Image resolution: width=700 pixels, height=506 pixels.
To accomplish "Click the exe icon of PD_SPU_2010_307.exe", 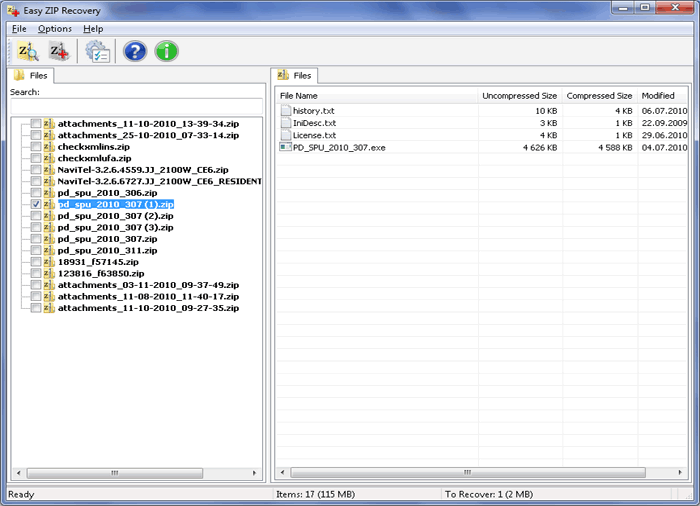I will pyautogui.click(x=285, y=147).
